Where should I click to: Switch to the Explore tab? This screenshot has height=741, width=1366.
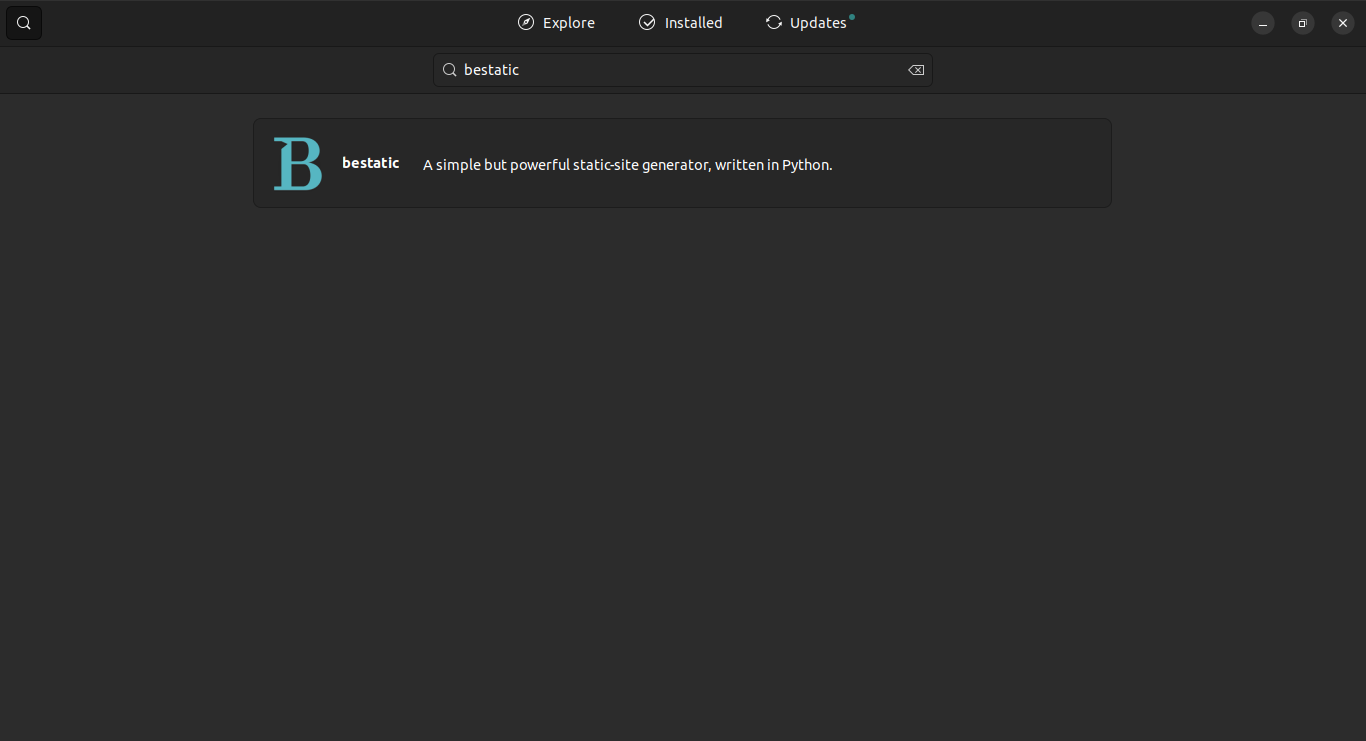point(568,22)
